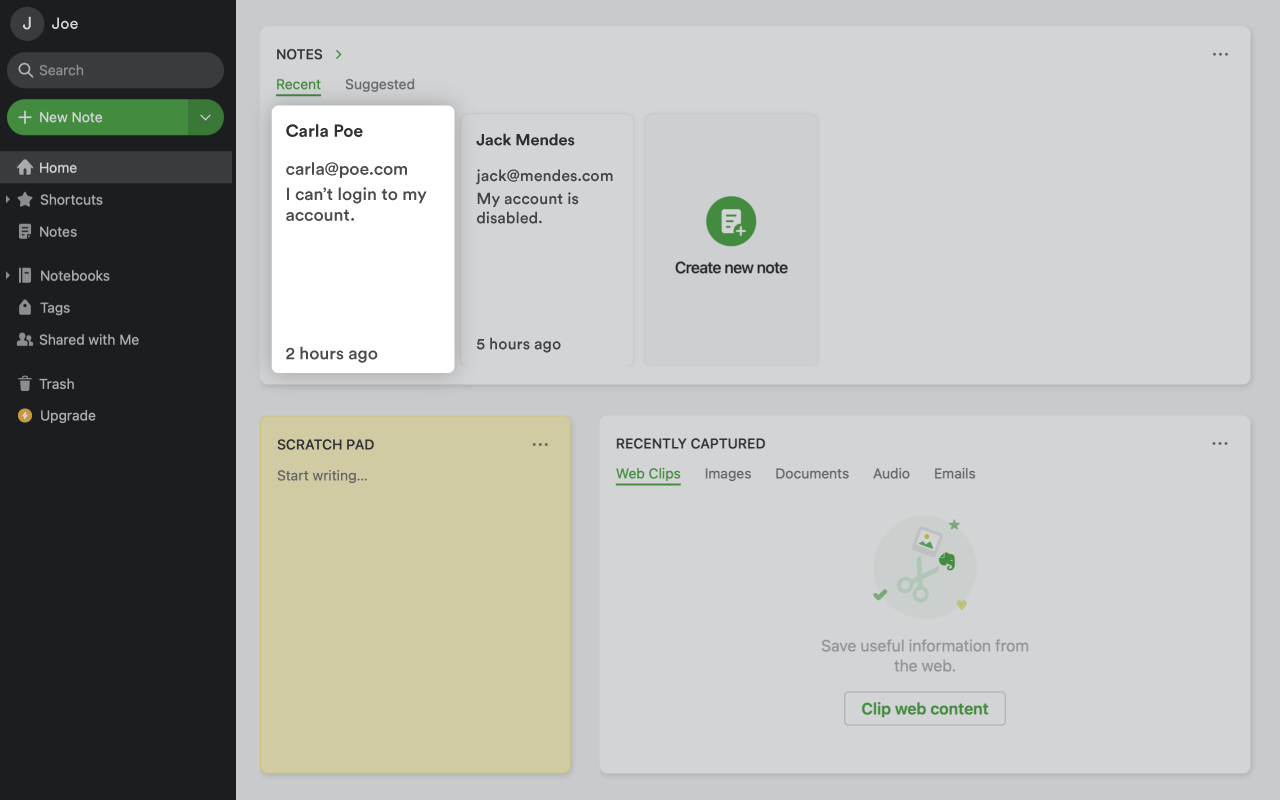This screenshot has width=1280, height=800.
Task: Click the Notebooks icon in sidebar
Action: click(24, 275)
